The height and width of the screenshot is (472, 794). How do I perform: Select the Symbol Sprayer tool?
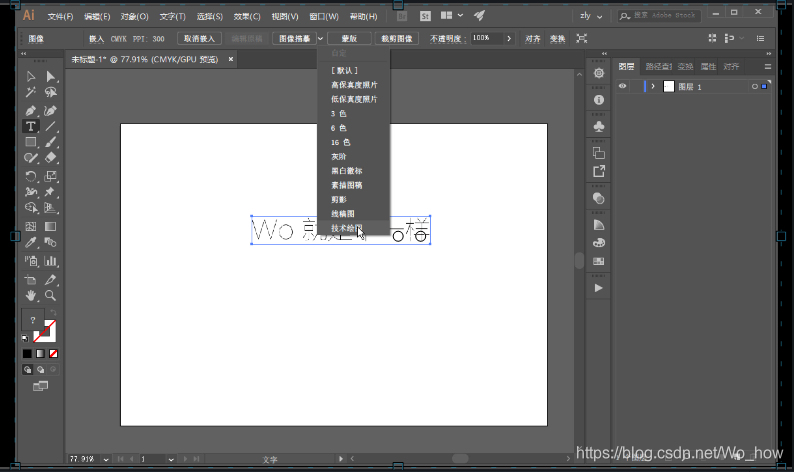[x=31, y=261]
